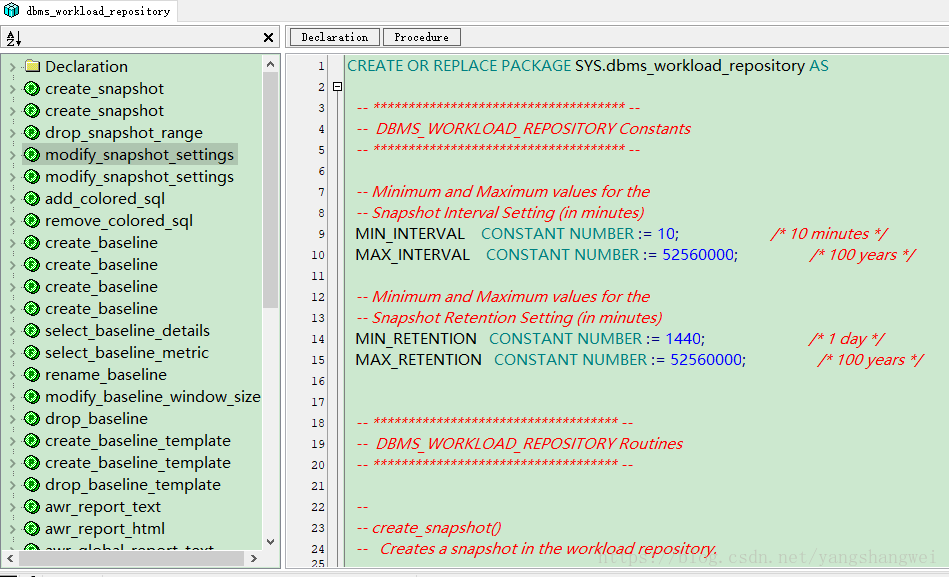The image size is (949, 577).
Task: Click the procedure icon beside drop_snapshot_range
Action: [x=31, y=133]
